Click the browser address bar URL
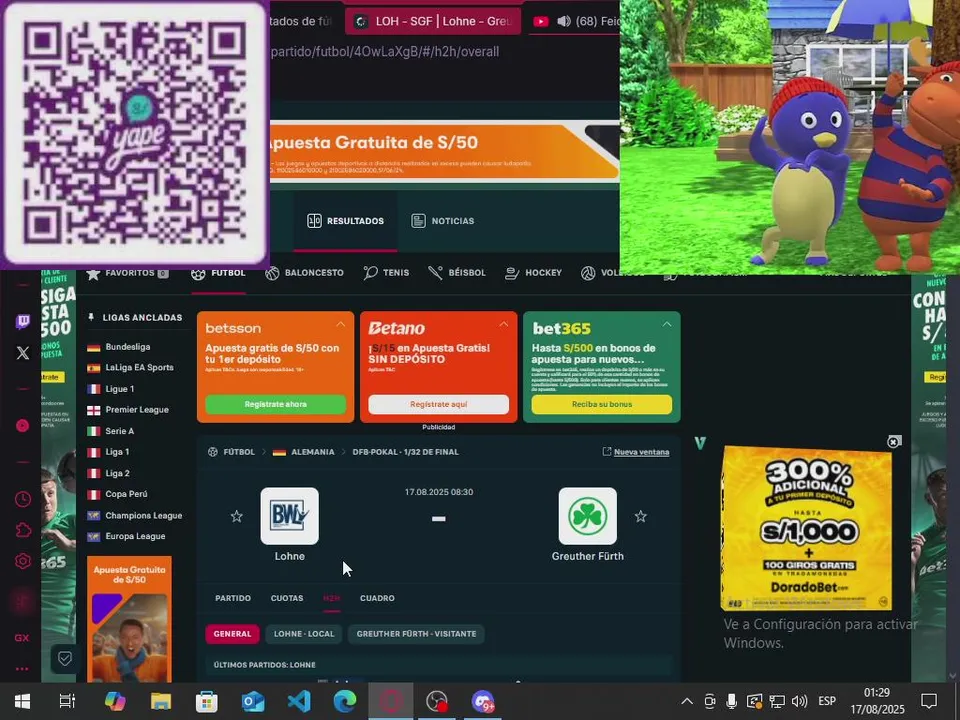Screen dimensions: 960x720 [x=384, y=52]
